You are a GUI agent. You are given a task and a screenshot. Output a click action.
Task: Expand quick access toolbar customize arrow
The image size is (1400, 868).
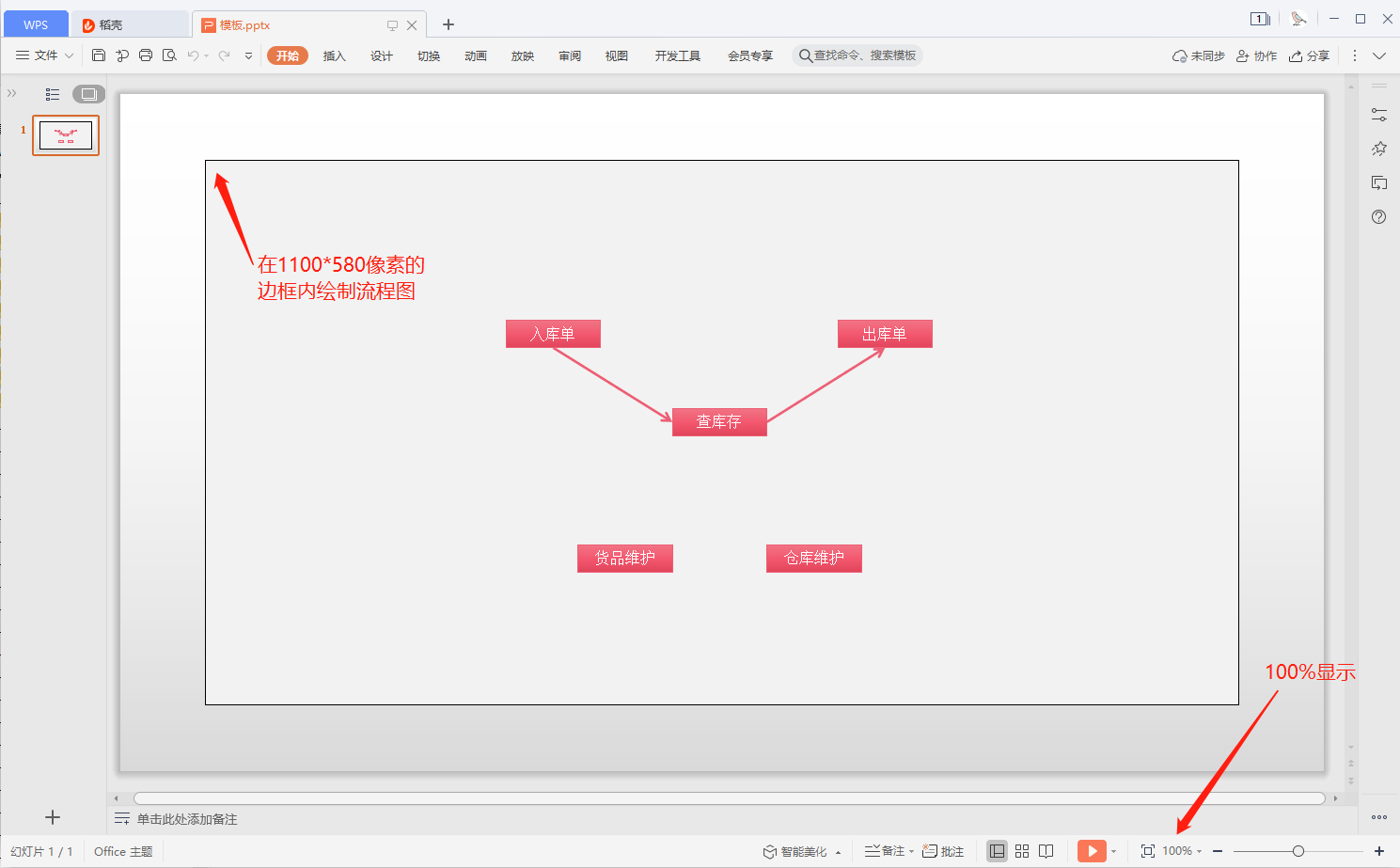tap(248, 56)
